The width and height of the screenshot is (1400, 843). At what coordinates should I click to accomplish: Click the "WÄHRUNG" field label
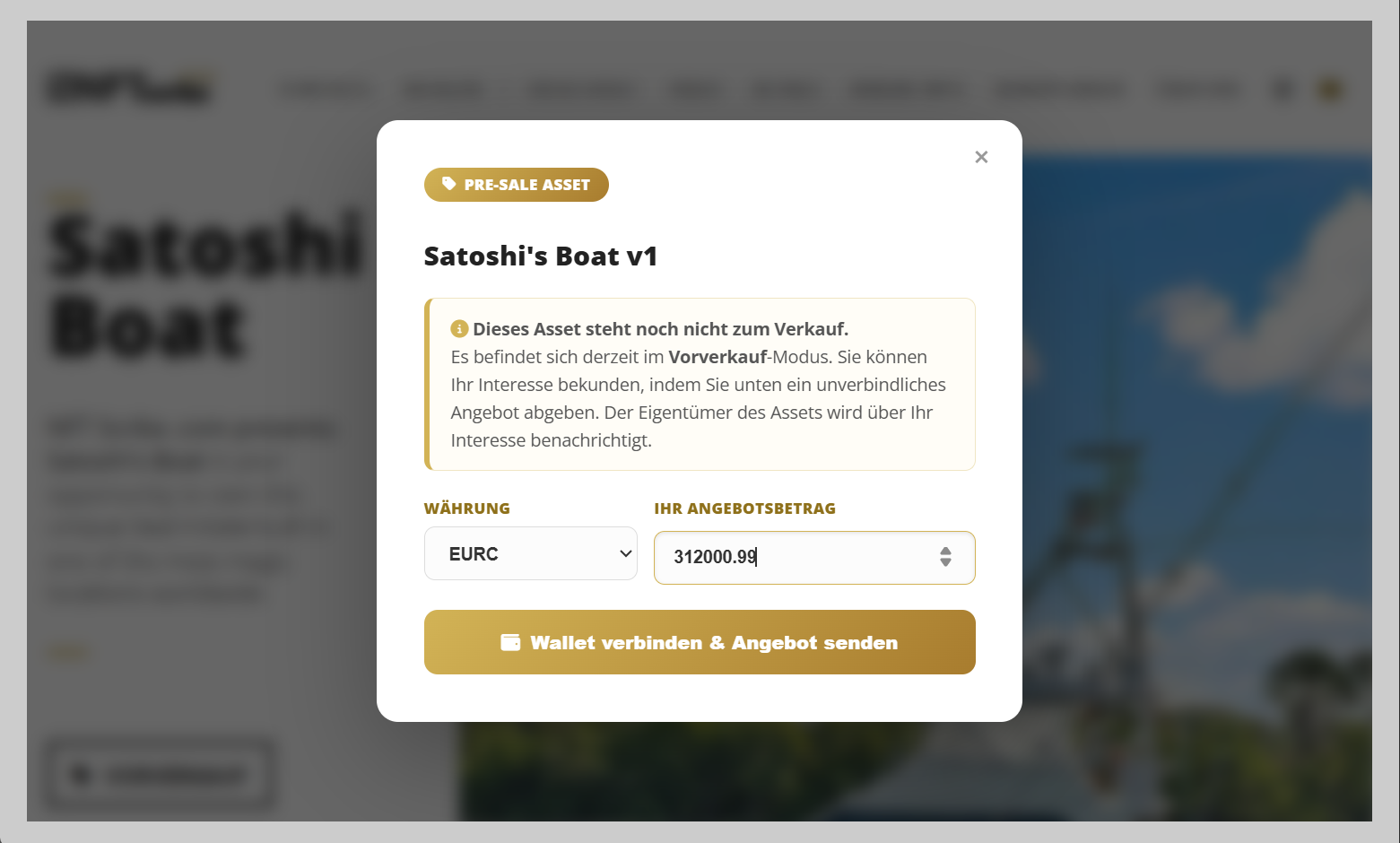coord(467,508)
